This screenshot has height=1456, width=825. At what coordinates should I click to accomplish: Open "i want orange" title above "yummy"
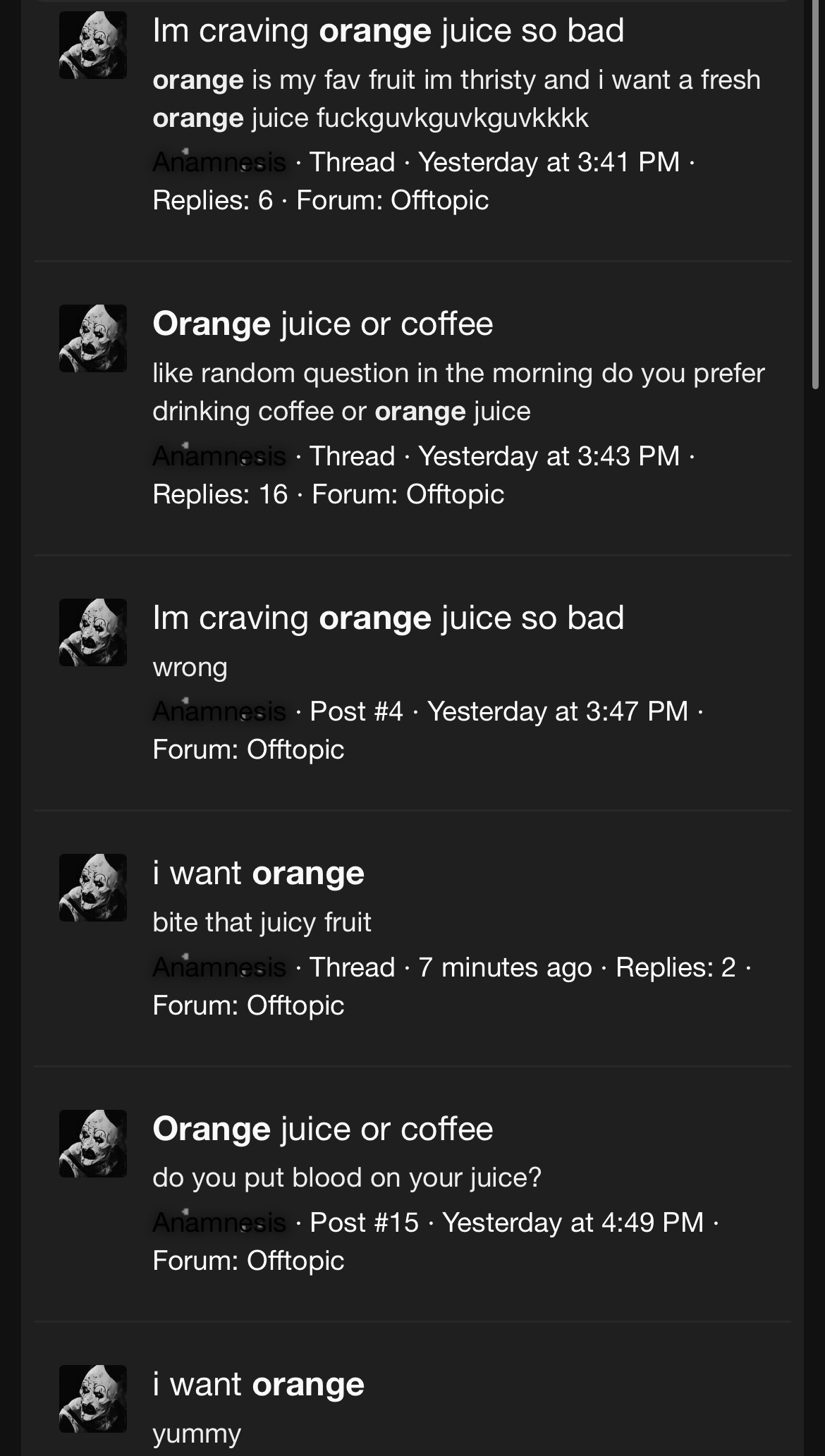tap(258, 1385)
